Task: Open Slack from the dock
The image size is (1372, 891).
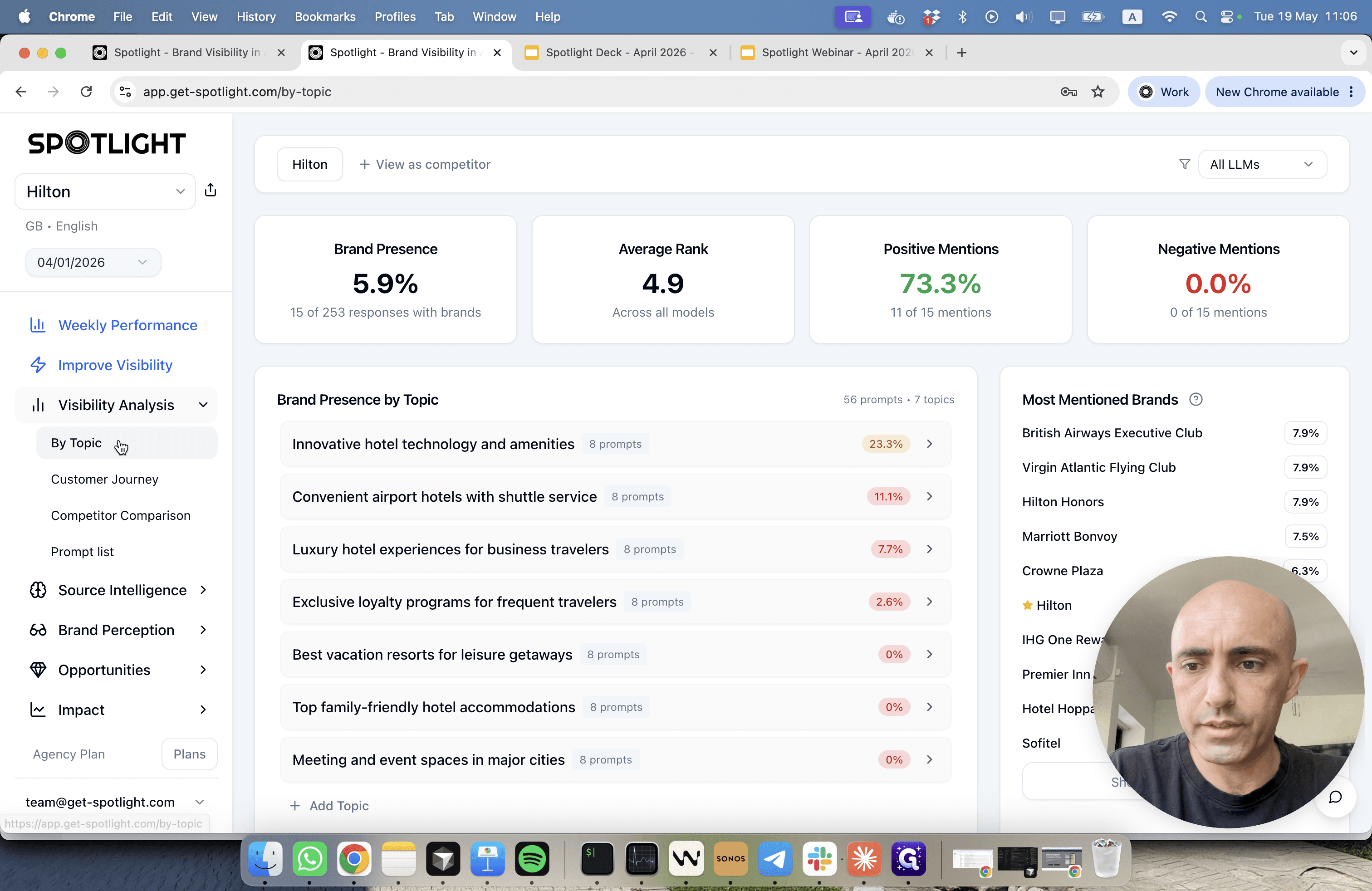Action: coord(819,859)
